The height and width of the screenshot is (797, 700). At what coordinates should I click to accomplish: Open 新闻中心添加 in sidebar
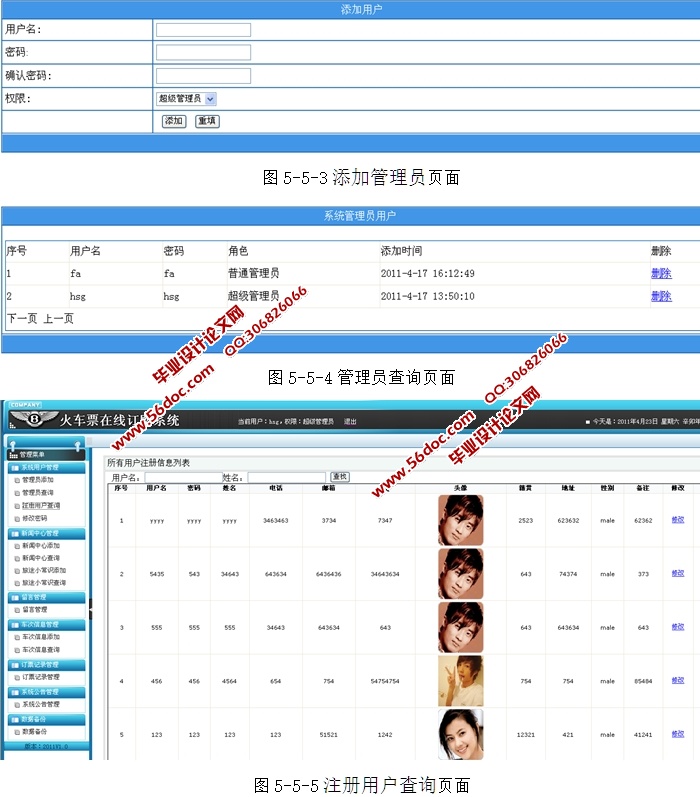(41, 545)
